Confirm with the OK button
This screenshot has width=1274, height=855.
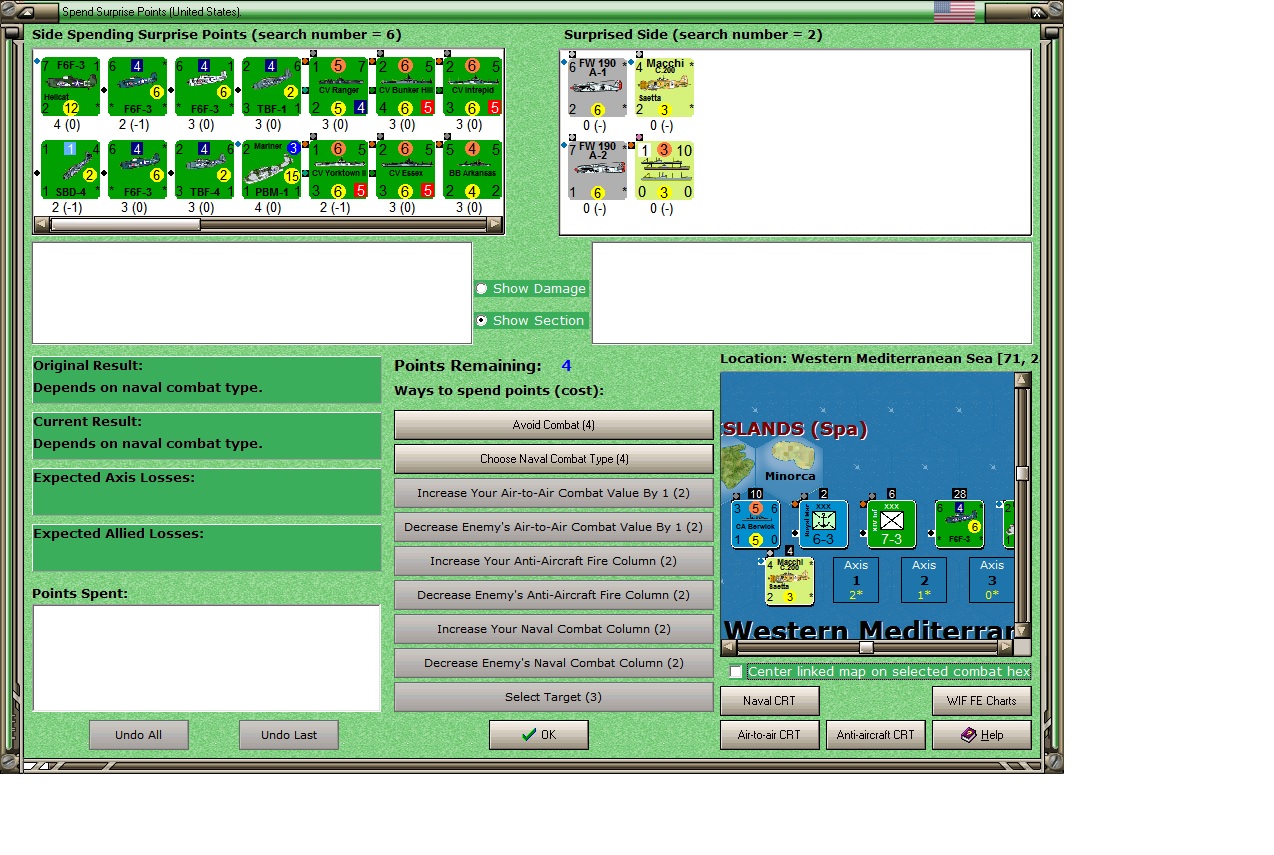pos(539,735)
